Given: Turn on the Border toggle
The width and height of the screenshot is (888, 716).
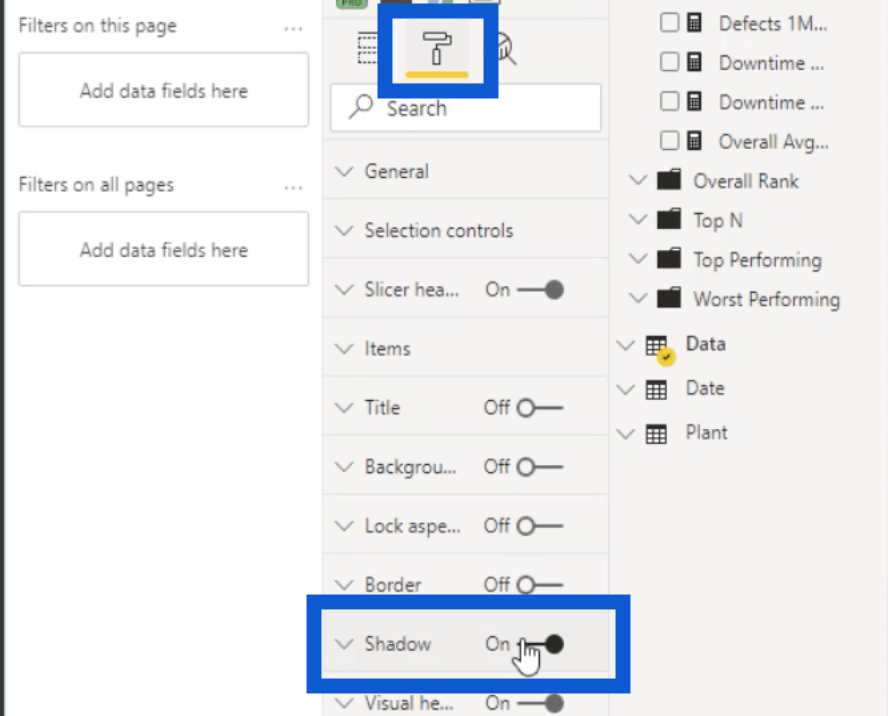Looking at the screenshot, I should tap(540, 585).
